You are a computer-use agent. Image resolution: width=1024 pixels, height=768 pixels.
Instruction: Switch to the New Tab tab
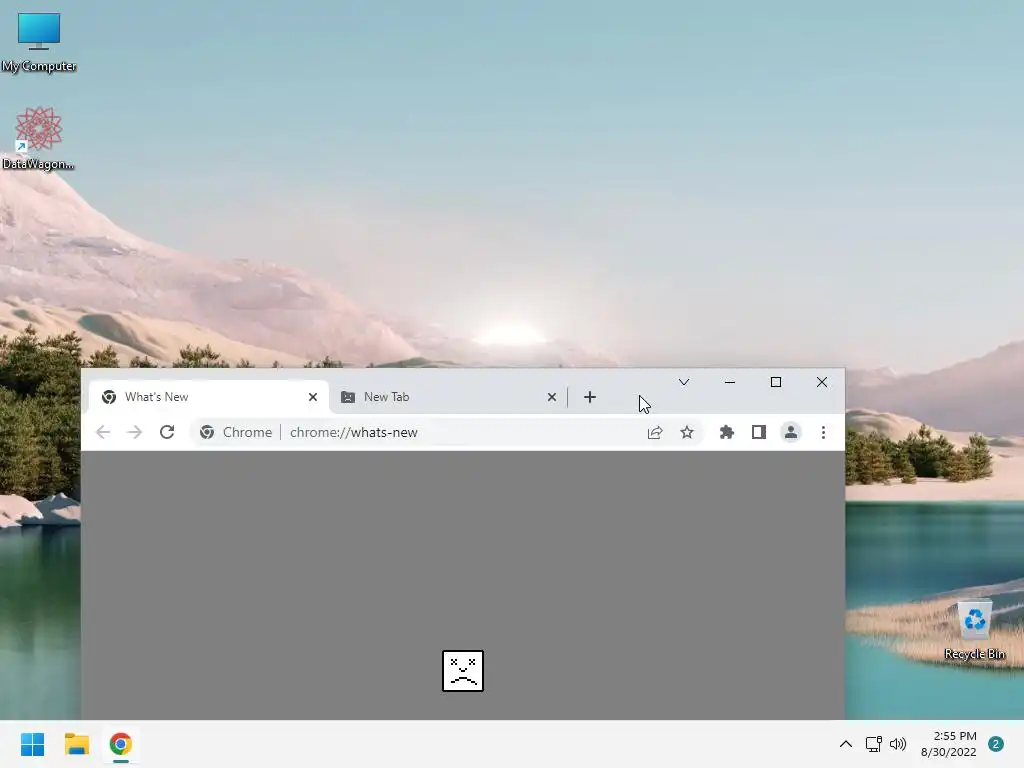pos(448,397)
